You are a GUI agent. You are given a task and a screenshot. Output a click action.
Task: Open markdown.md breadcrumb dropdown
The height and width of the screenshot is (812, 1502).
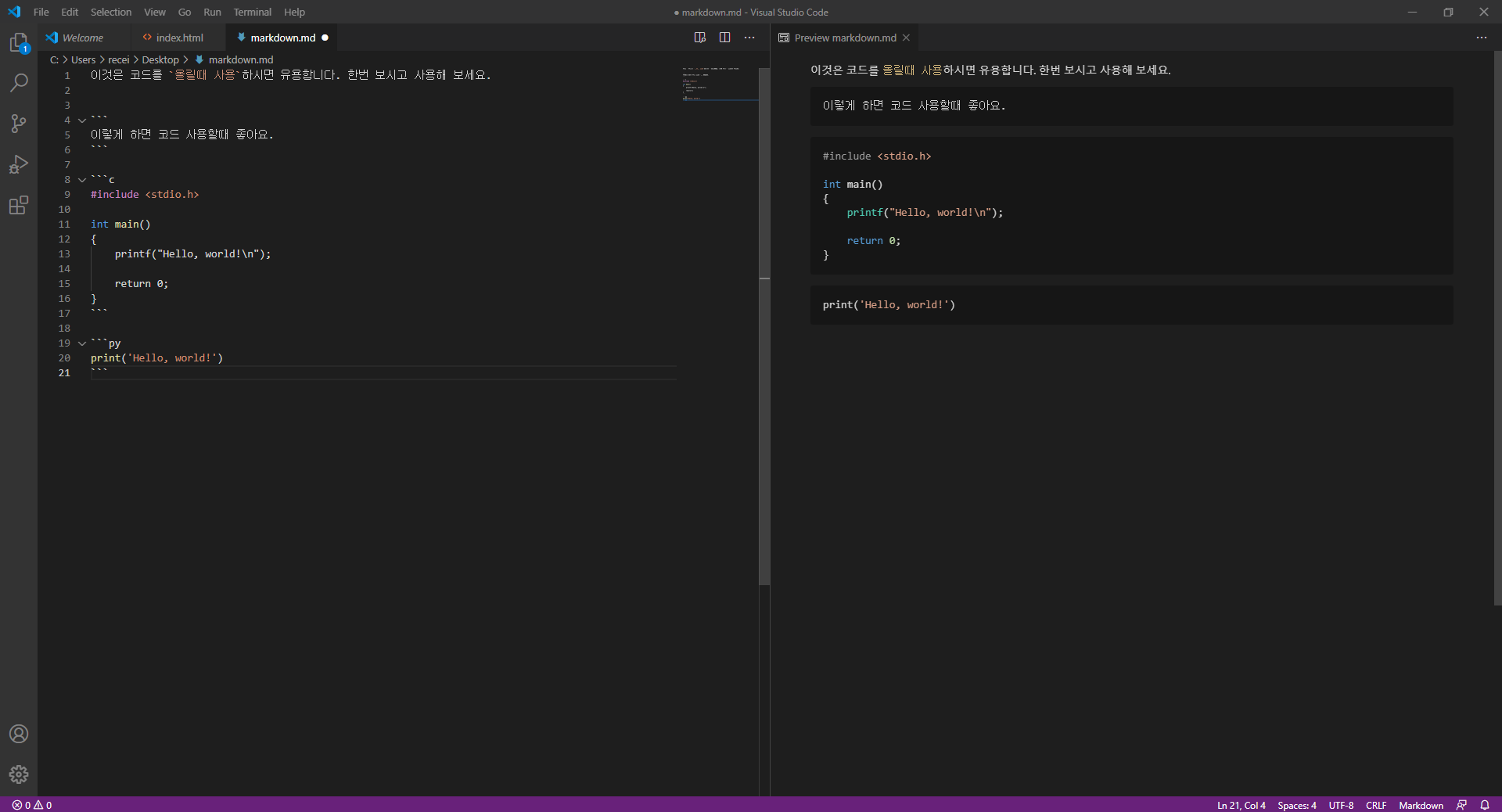click(234, 59)
